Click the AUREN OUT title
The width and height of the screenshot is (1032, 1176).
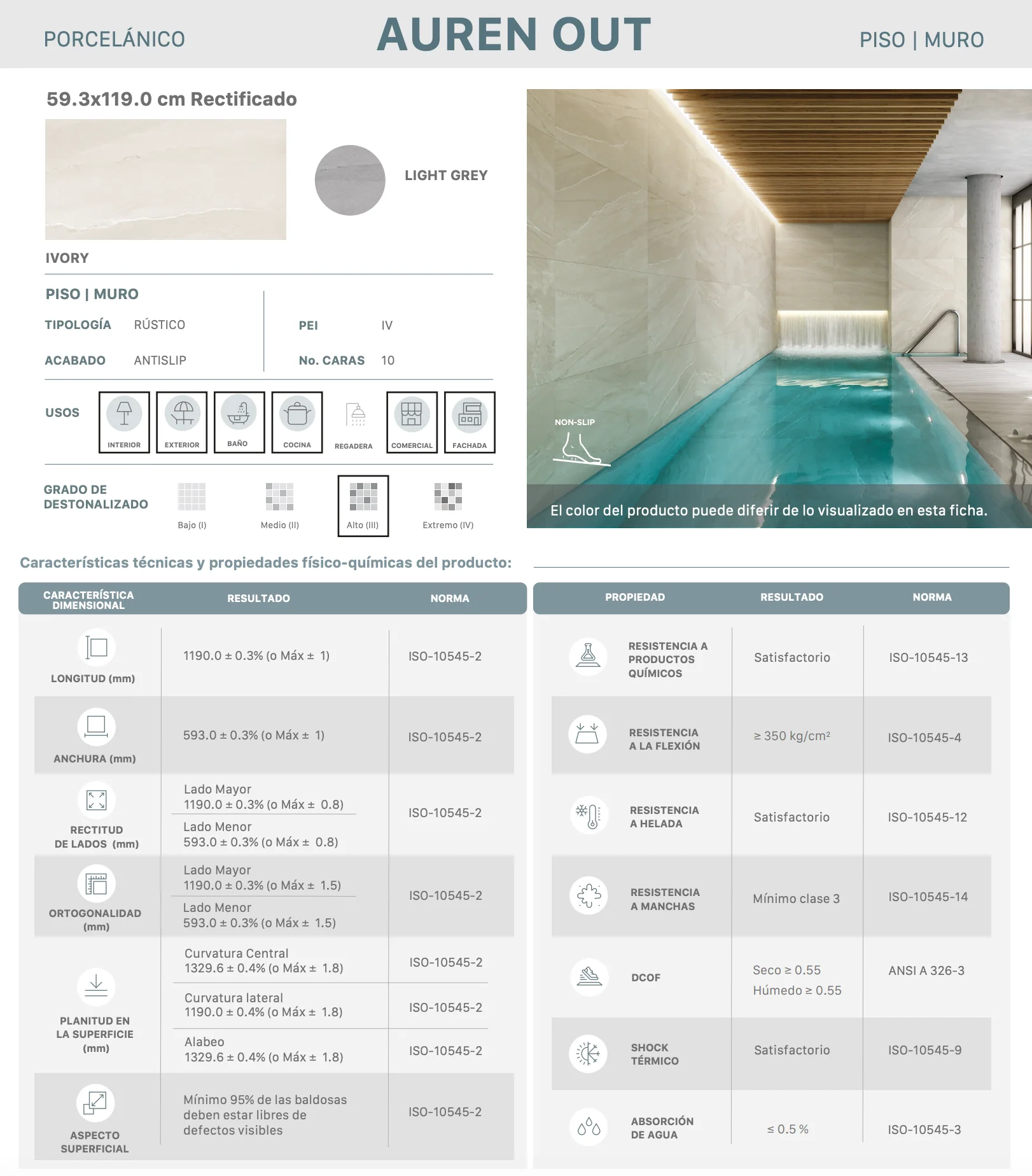514,34
